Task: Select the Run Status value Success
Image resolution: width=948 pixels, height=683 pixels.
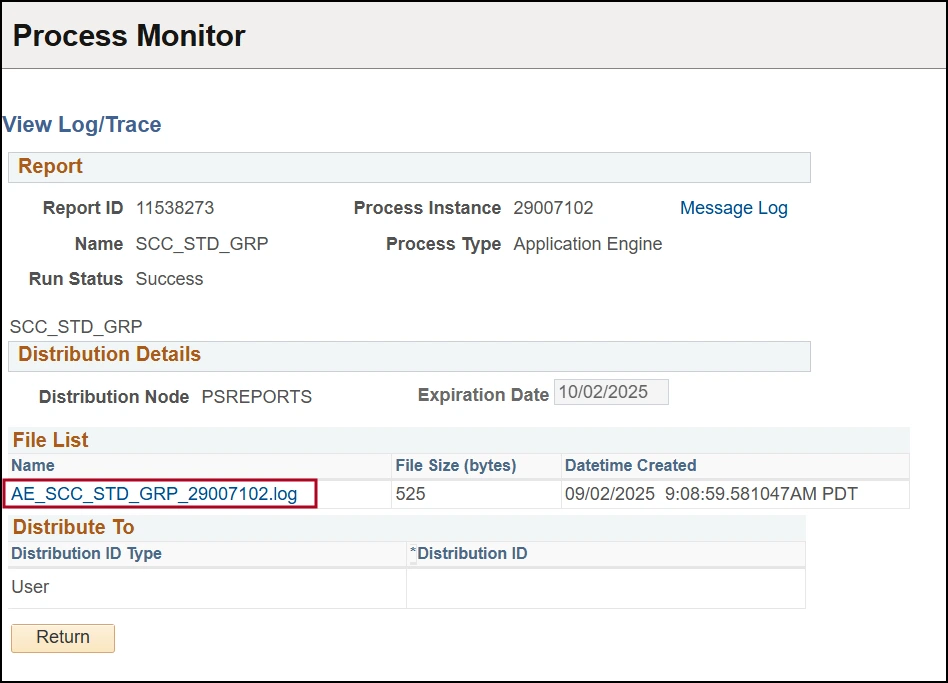Action: tap(169, 279)
